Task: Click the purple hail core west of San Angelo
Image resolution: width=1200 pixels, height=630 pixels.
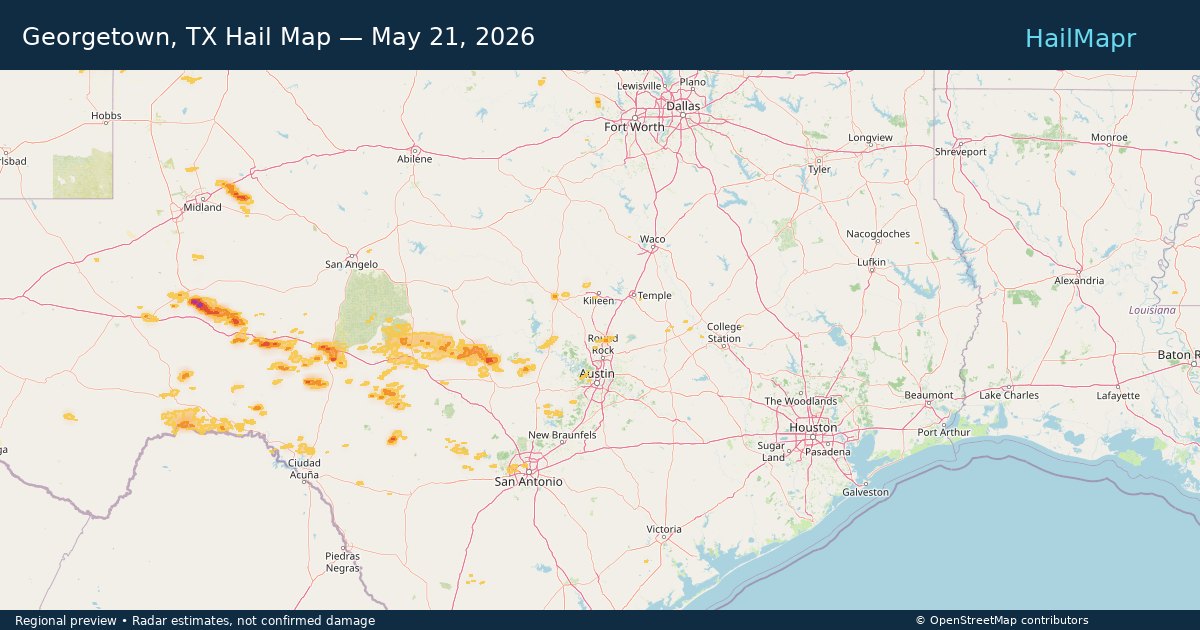Action: click(199, 303)
